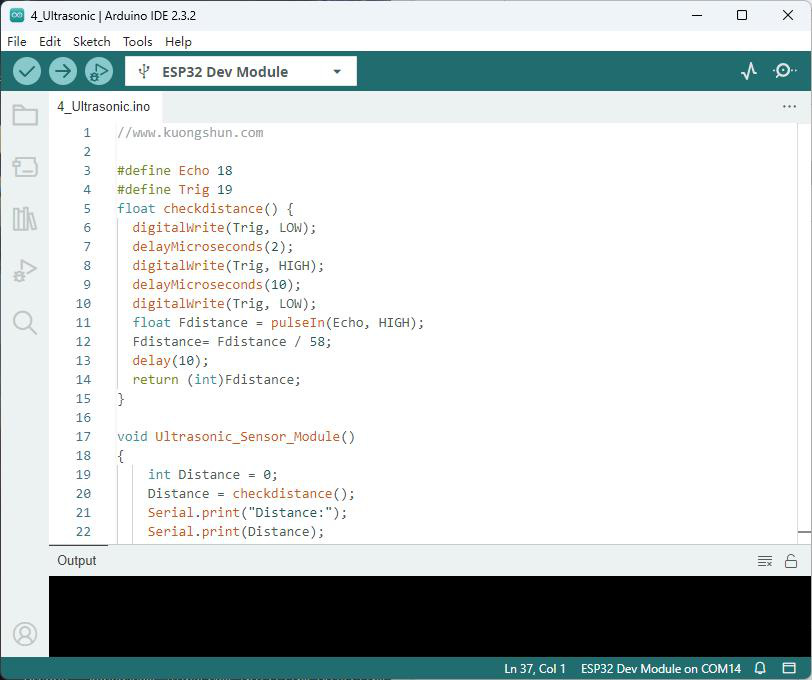Open the user account profile icon
This screenshot has width=812, height=680.
coord(25,633)
